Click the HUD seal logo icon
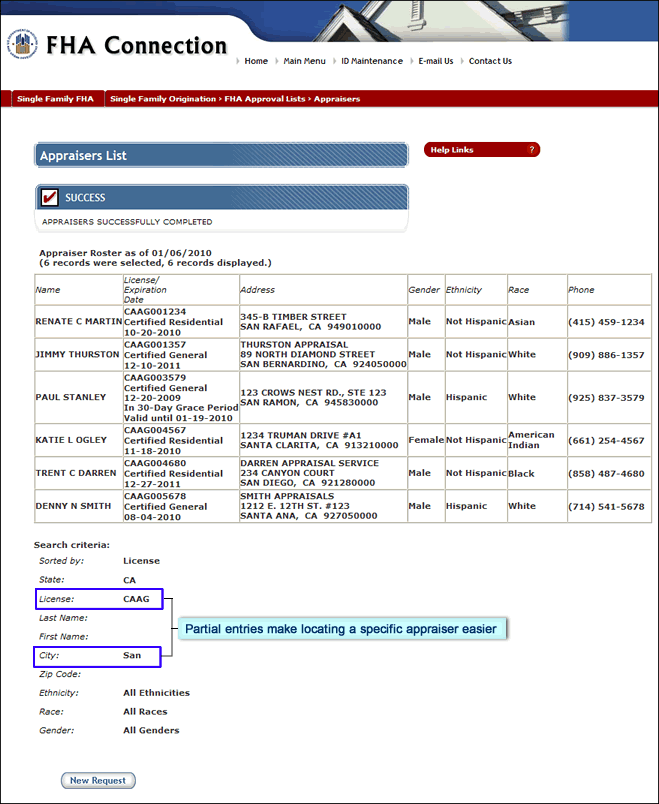 point(22,44)
